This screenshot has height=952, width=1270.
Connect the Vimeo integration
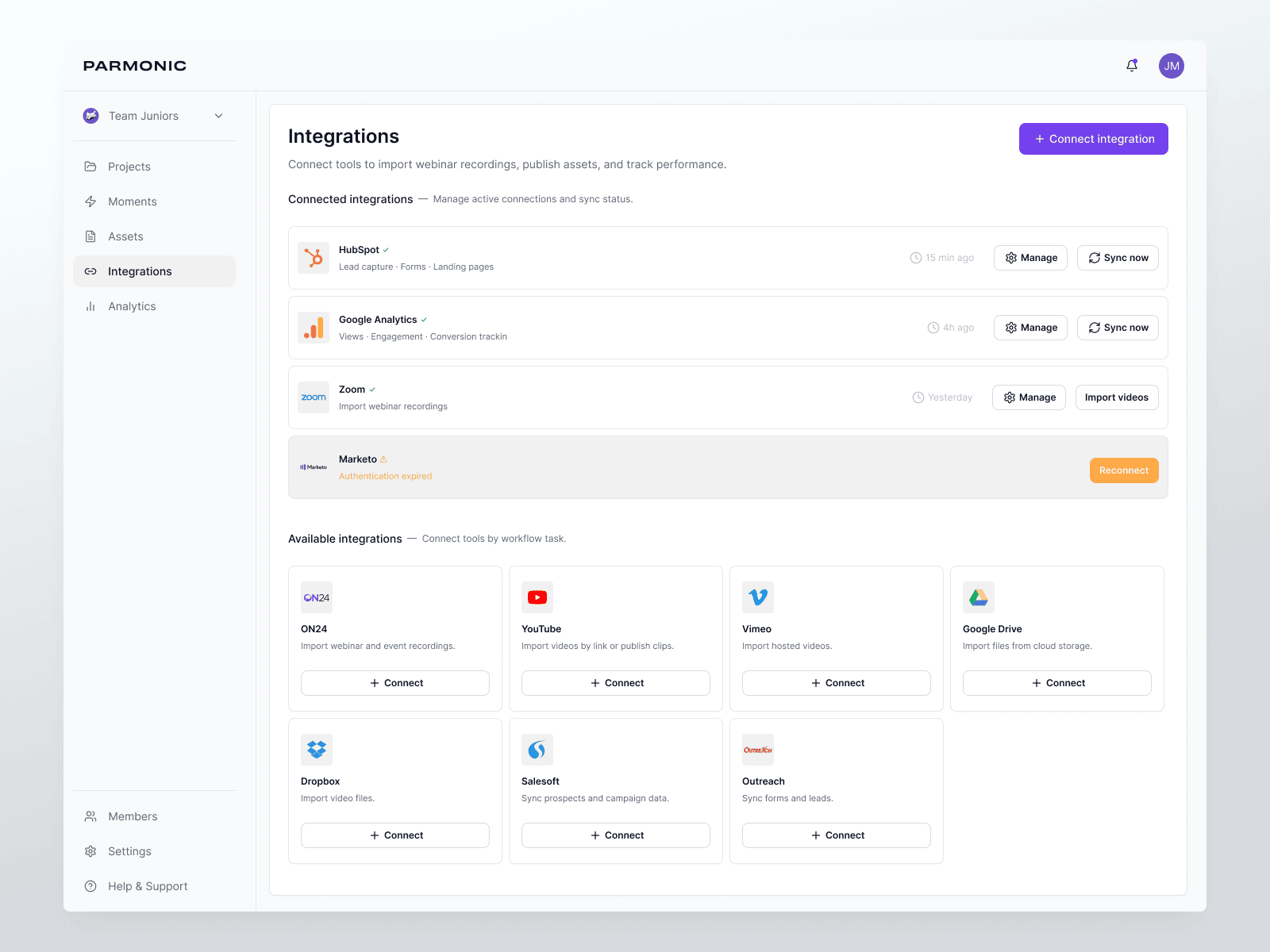point(837,683)
